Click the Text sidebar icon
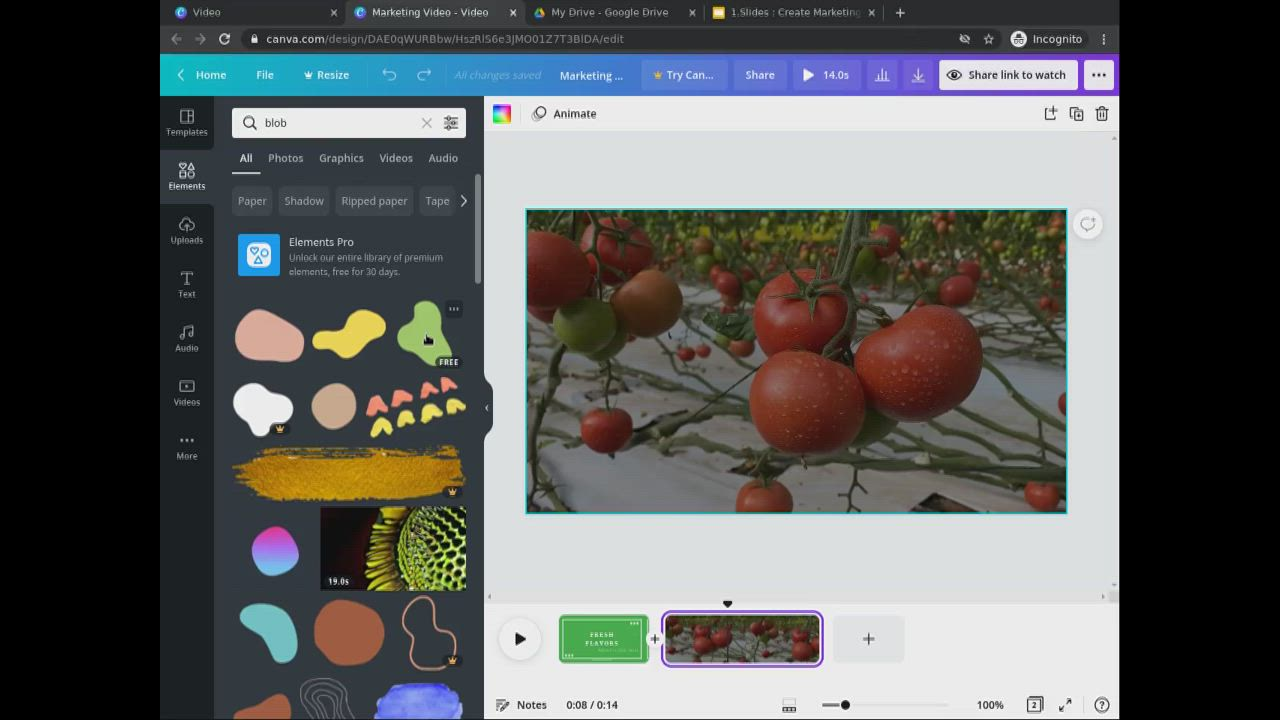1280x720 pixels. [x=186, y=285]
